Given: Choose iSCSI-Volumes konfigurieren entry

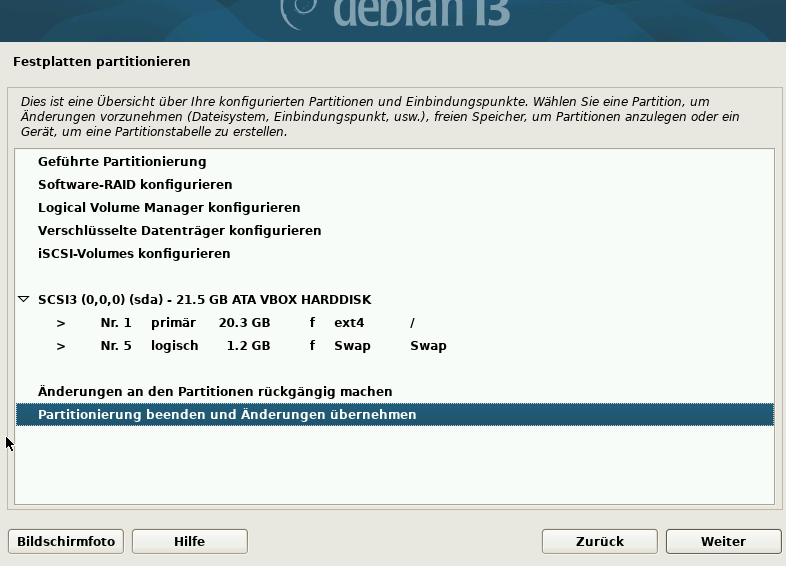Looking at the screenshot, I should point(395,254).
